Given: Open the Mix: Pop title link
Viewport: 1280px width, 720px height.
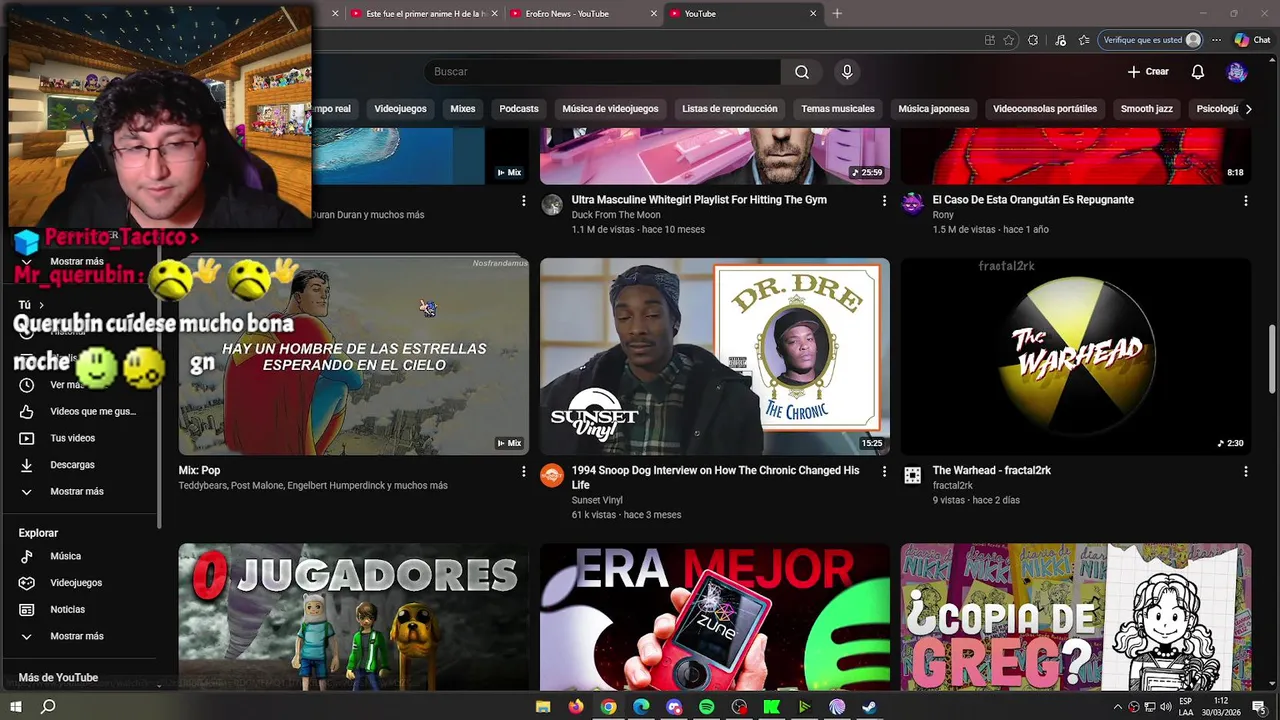Looking at the screenshot, I should (199, 471).
